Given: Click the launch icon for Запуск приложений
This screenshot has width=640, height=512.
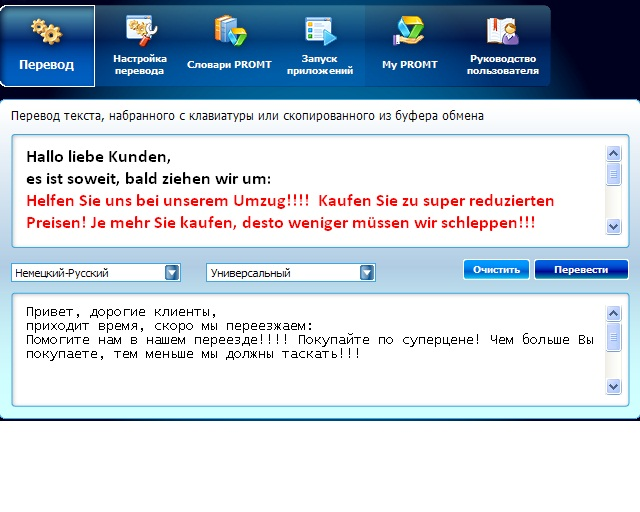Looking at the screenshot, I should [x=320, y=31].
